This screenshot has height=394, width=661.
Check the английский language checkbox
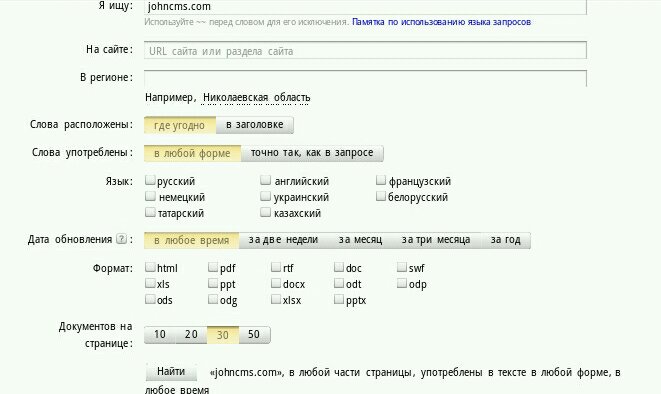pos(265,180)
